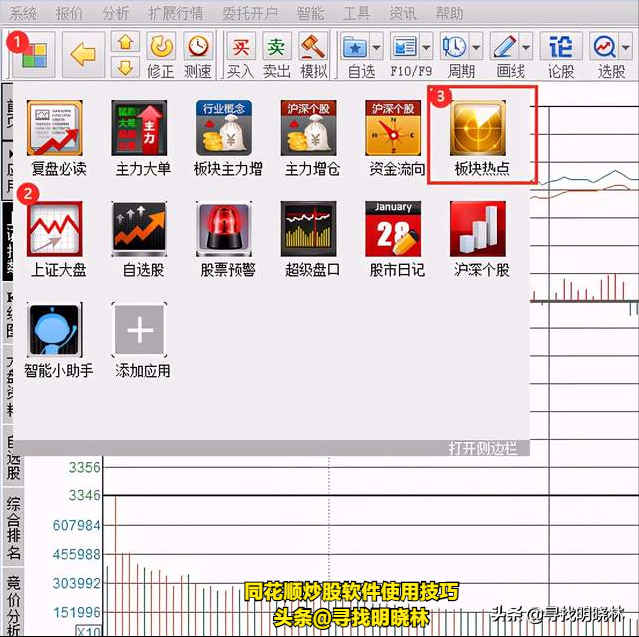639x637 pixels.
Task: Open the 资讯 menu
Action: pos(403,13)
